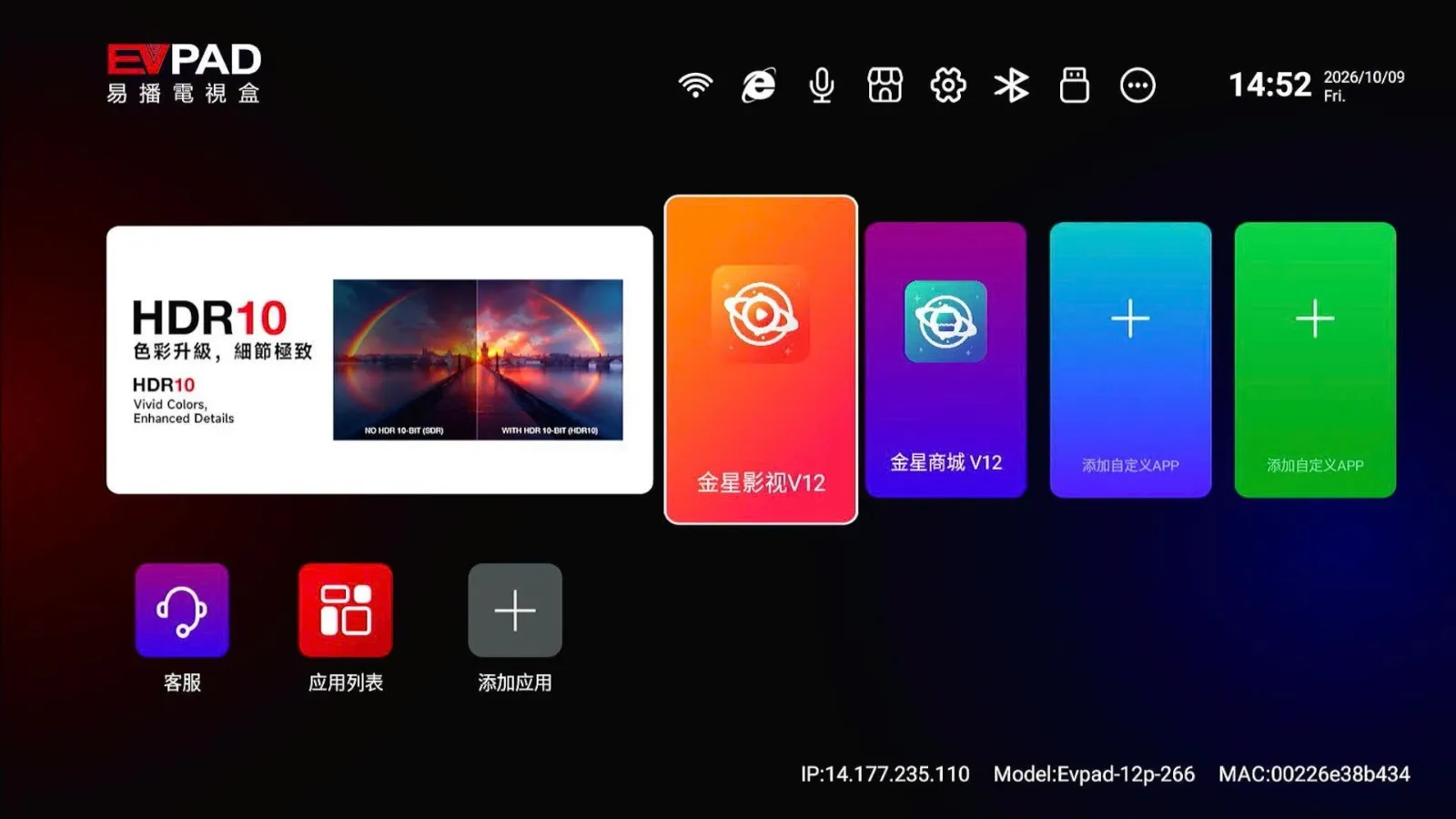Image resolution: width=1456 pixels, height=819 pixels.
Task: Open the more options ellipsis icon
Action: coord(1137,86)
